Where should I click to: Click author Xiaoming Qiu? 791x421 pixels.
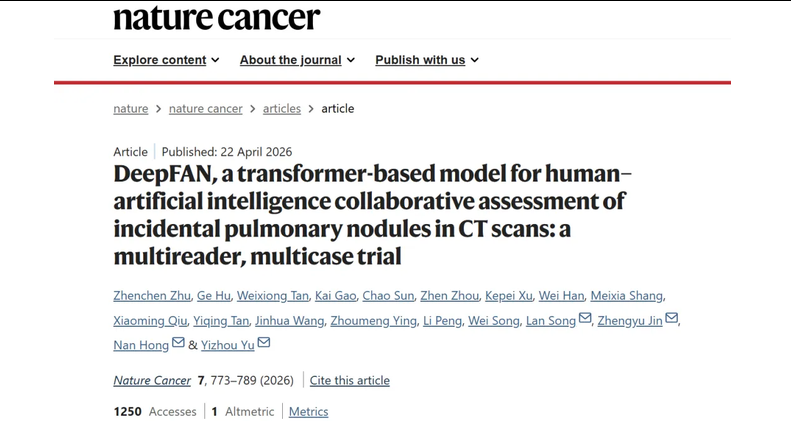coord(150,321)
